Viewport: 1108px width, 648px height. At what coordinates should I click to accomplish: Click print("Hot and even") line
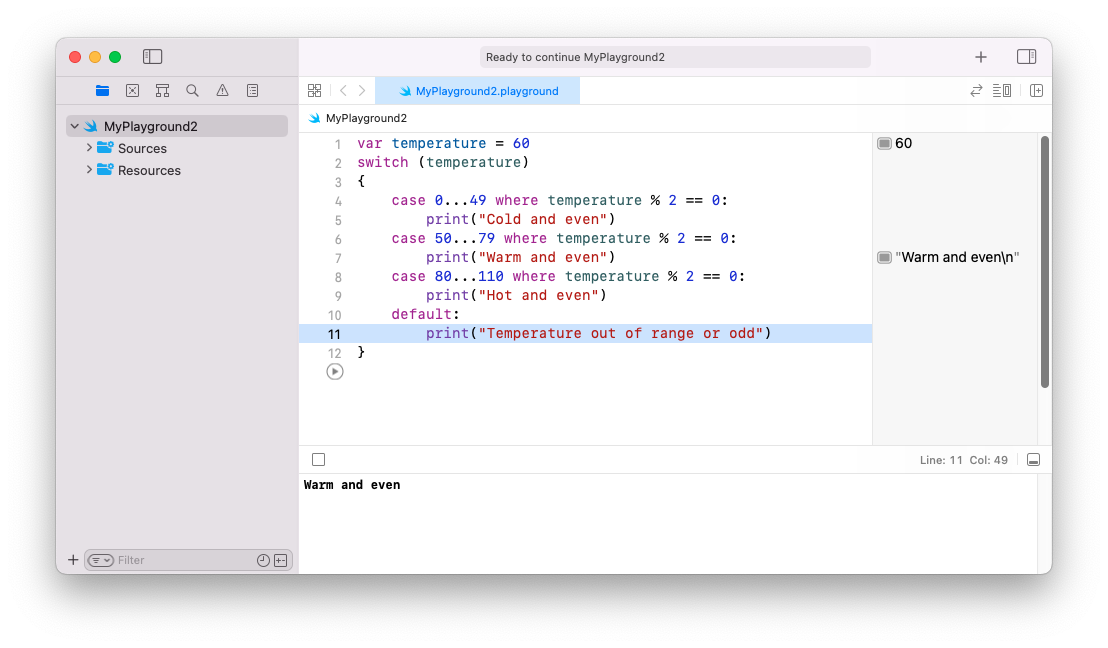click(517, 295)
